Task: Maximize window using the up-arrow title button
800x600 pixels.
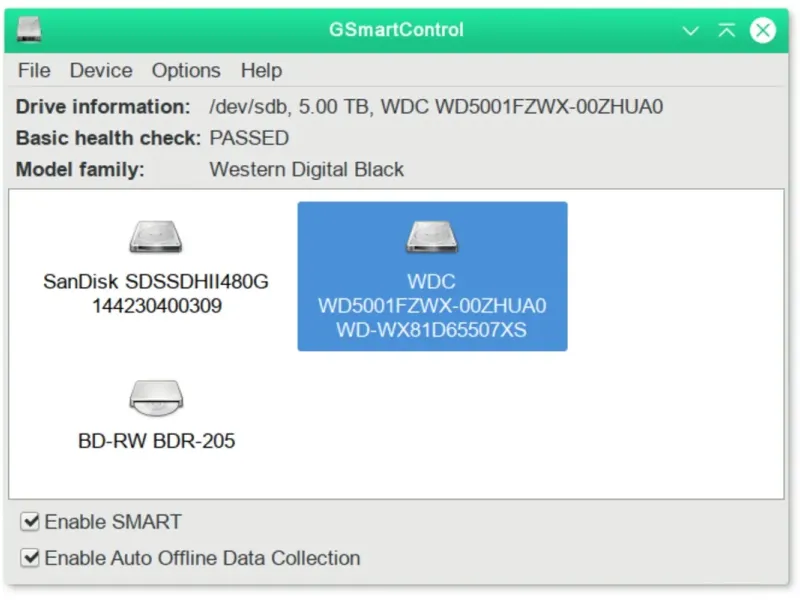Action: click(727, 30)
